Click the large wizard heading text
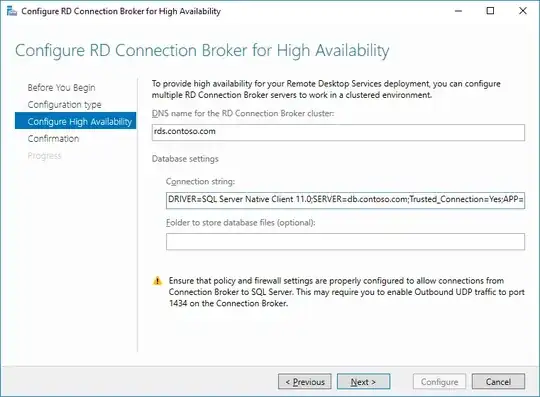 click(202, 50)
